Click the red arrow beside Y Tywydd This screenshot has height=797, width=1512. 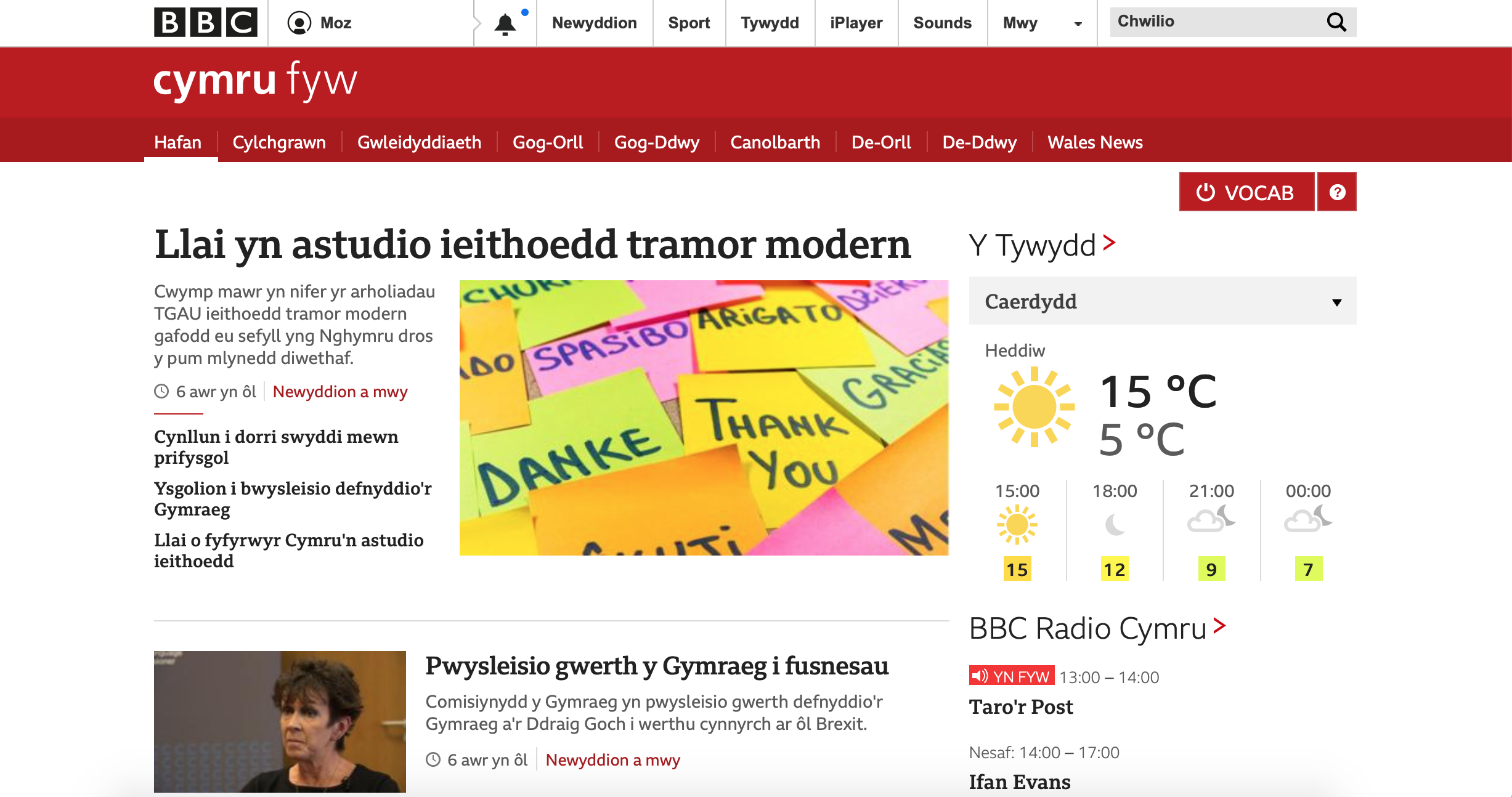pyautogui.click(x=1109, y=243)
